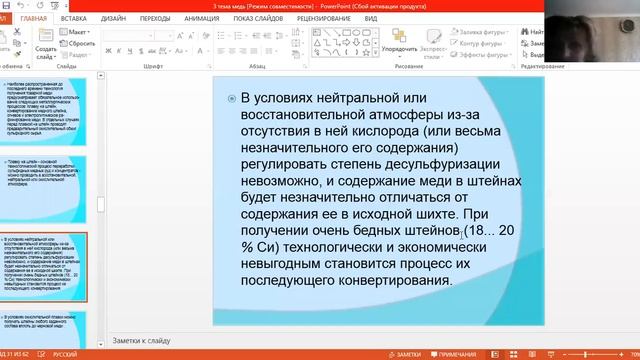Open the Упорядочить arrange dropdown

[399, 43]
